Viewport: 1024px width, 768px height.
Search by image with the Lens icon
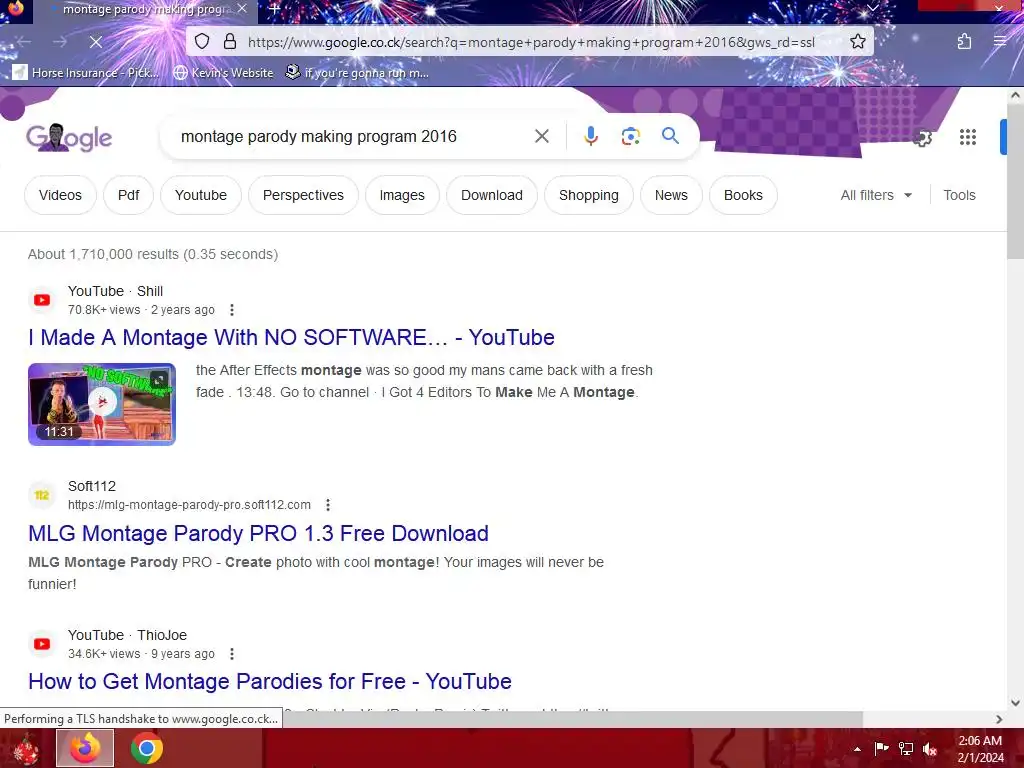tap(630, 136)
